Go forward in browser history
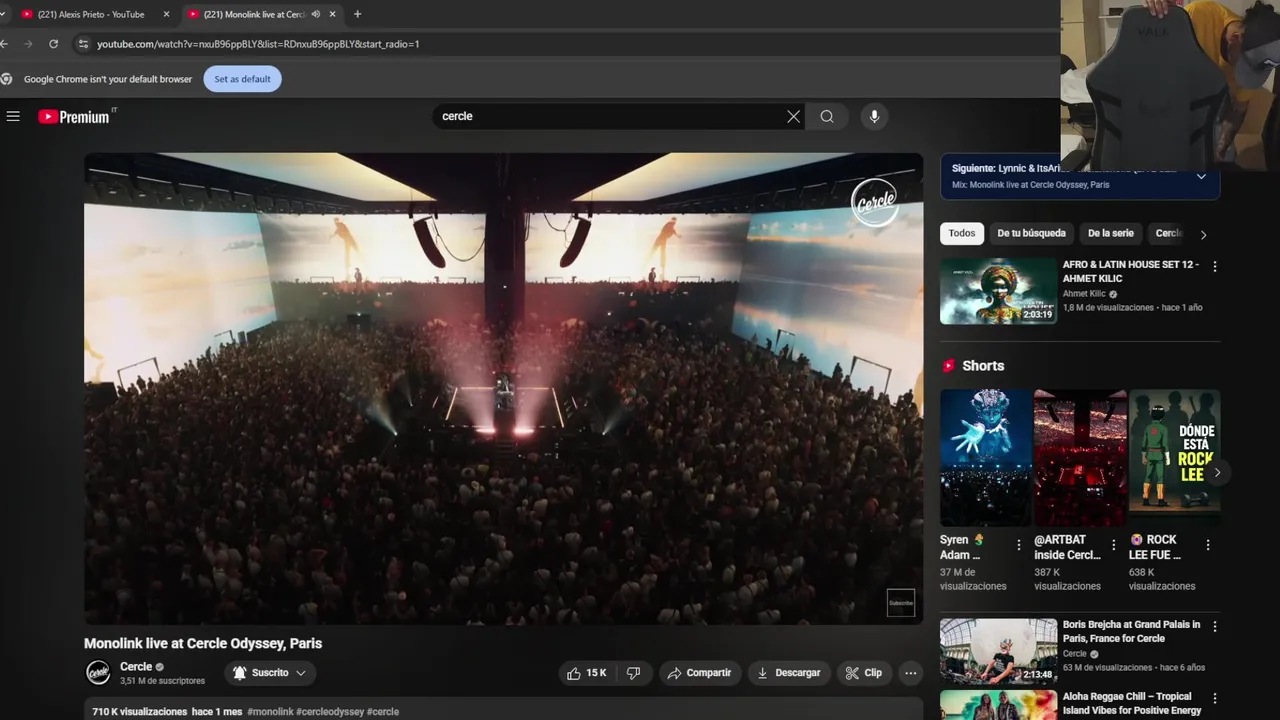The image size is (1280, 720). (27, 44)
